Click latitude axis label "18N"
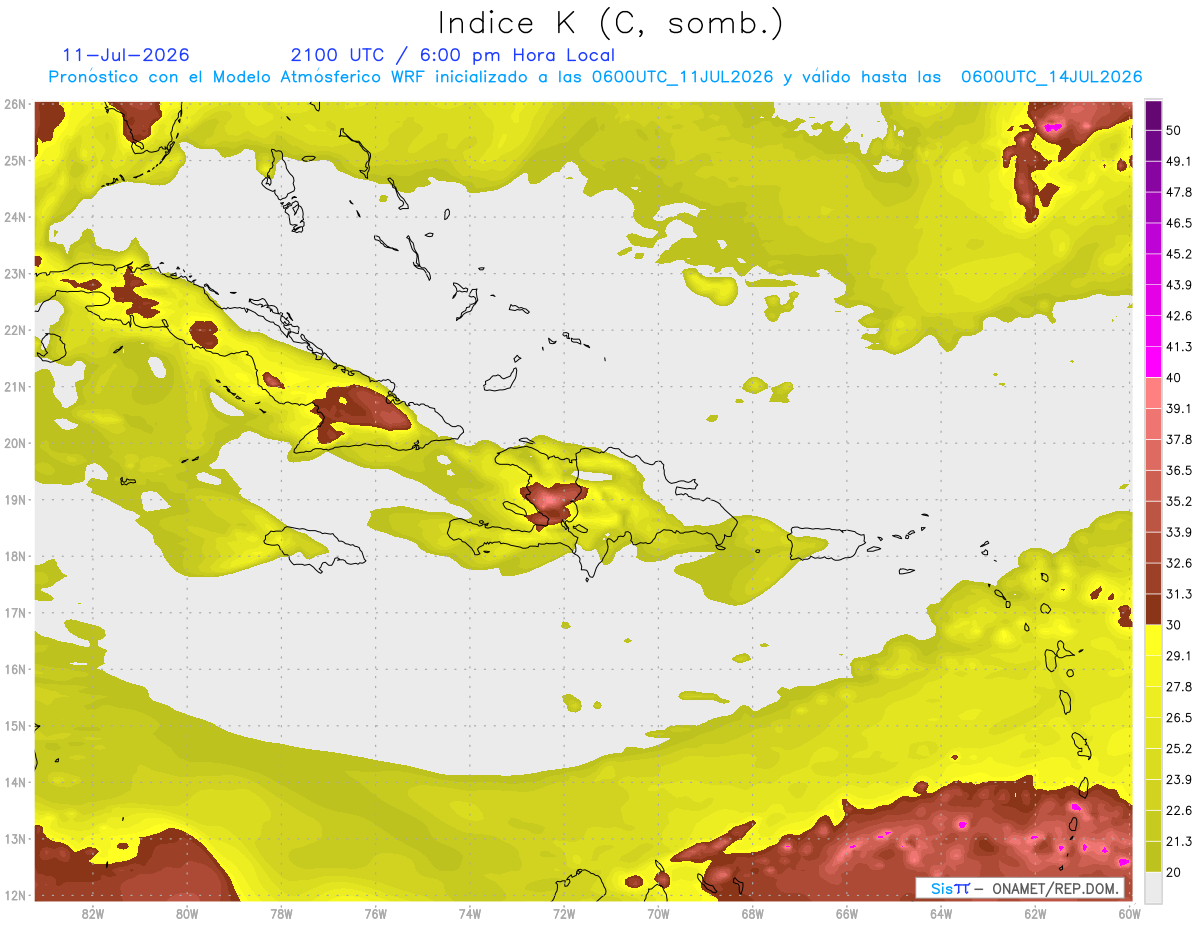 pyautogui.click(x=14, y=556)
